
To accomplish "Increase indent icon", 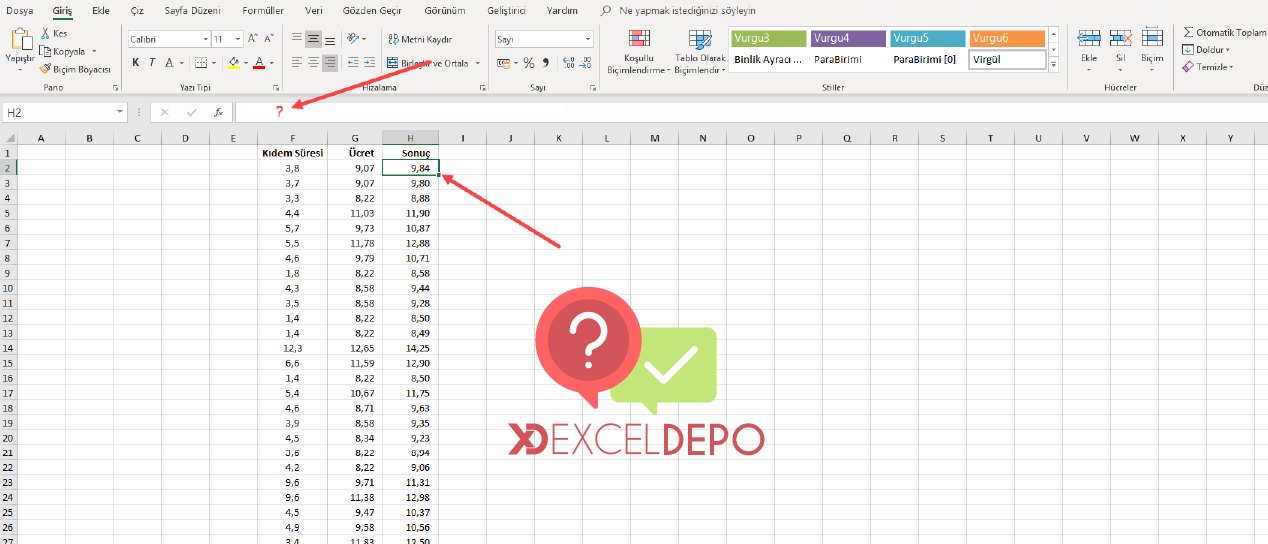I will coord(368,62).
